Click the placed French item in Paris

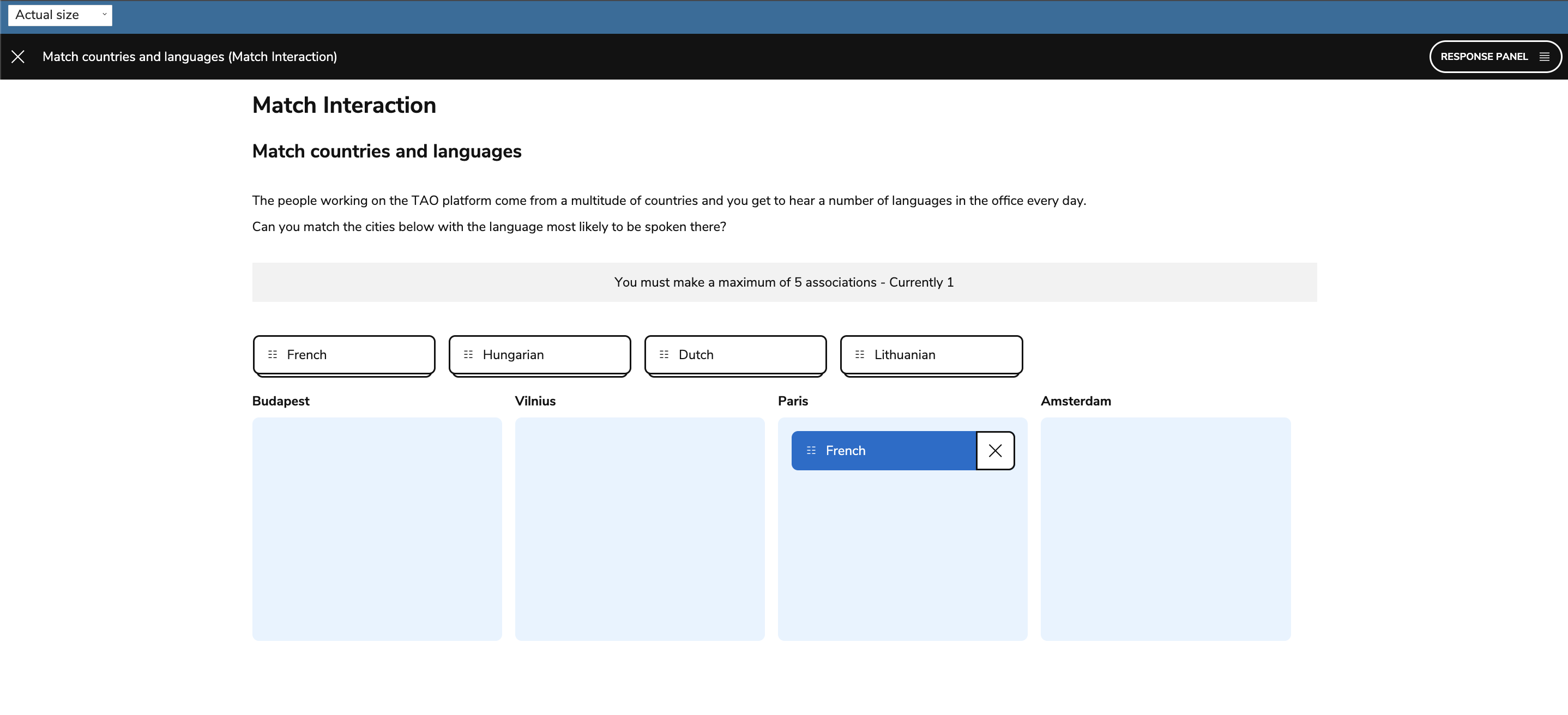(884, 451)
